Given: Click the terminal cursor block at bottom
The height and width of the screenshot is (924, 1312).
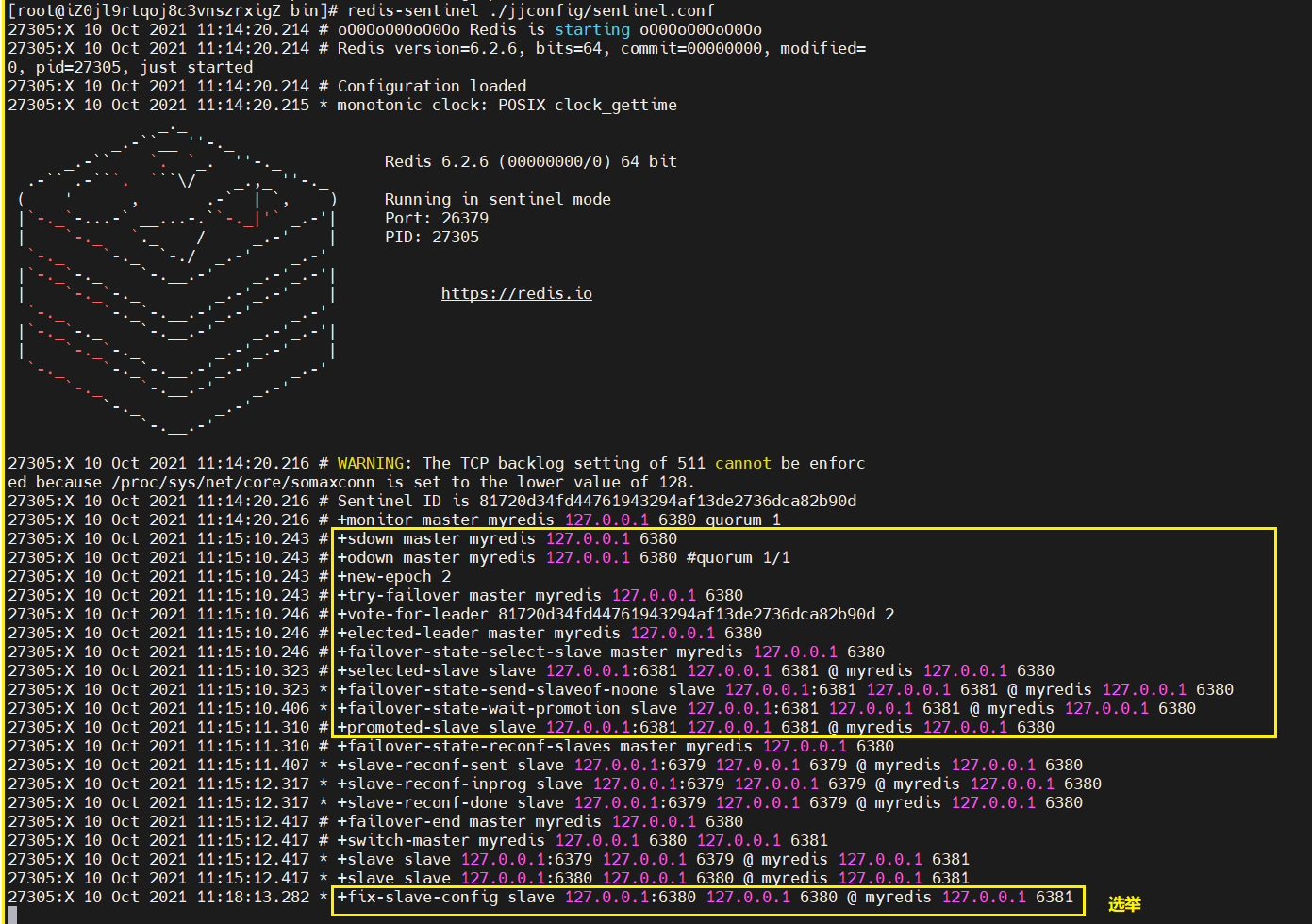Looking at the screenshot, I should point(12,916).
